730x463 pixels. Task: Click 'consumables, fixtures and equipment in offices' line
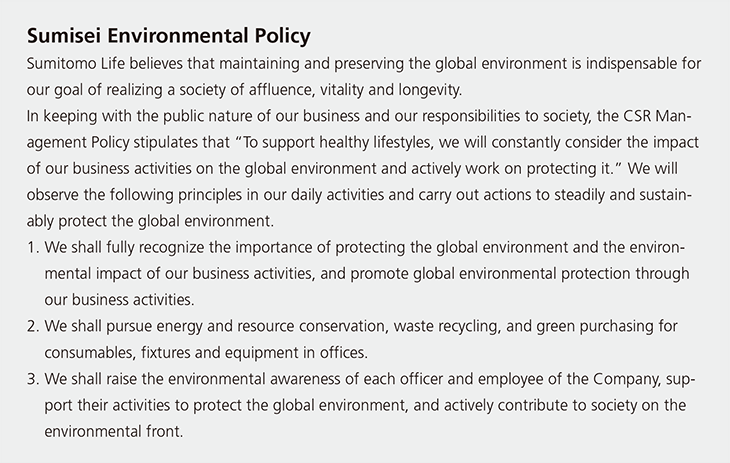206,353
